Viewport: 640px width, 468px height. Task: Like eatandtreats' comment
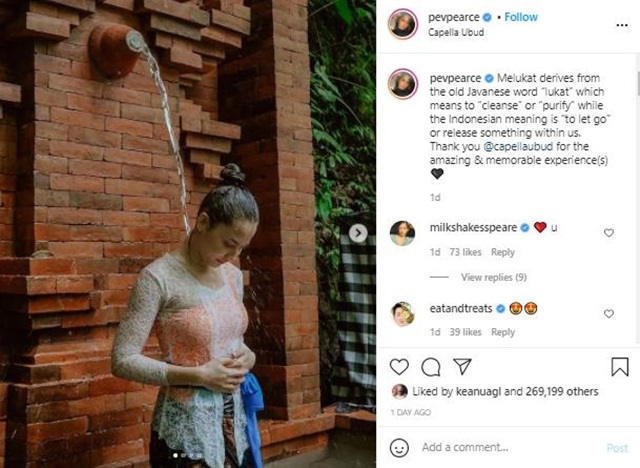609,313
